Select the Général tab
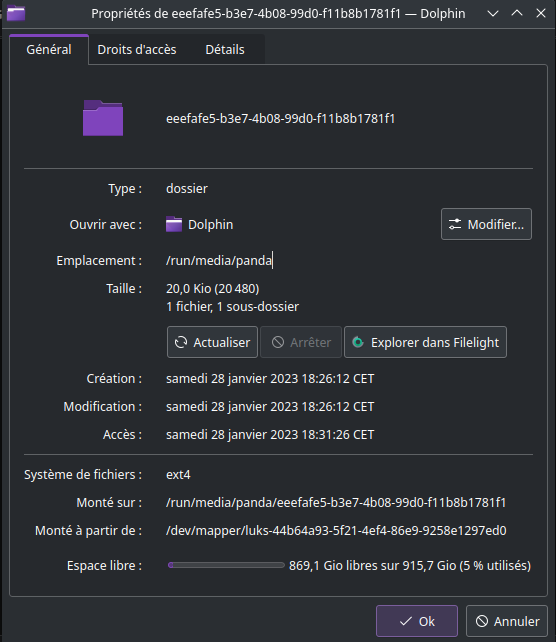This screenshot has width=556, height=642. [x=49, y=50]
